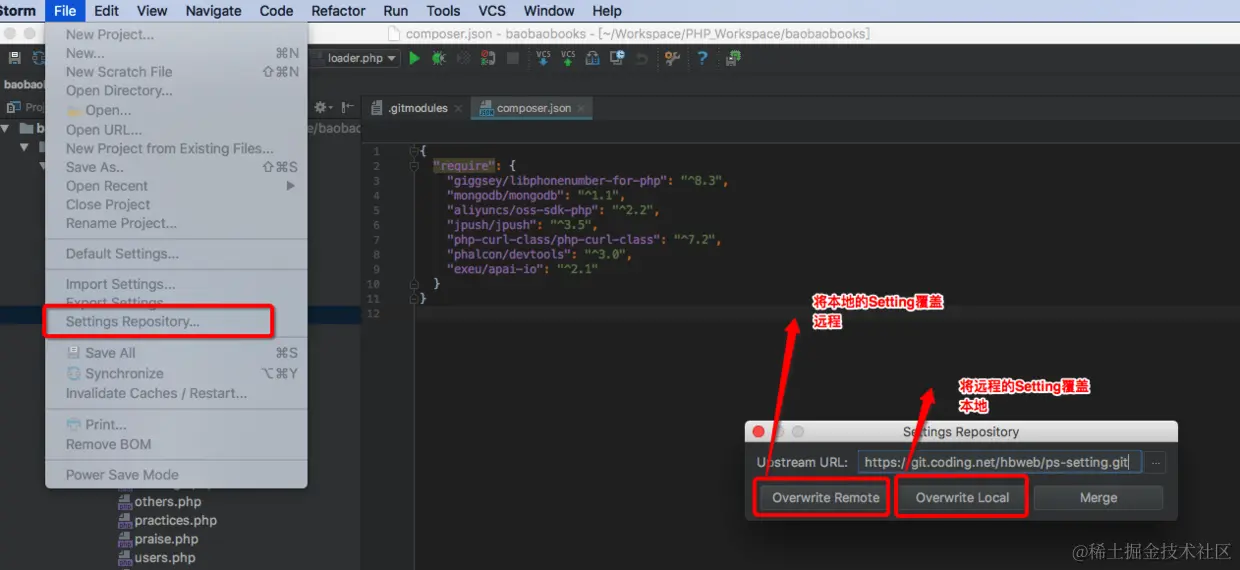Click the Run with Coverage icon
1240x570 pixels.
pos(464,58)
